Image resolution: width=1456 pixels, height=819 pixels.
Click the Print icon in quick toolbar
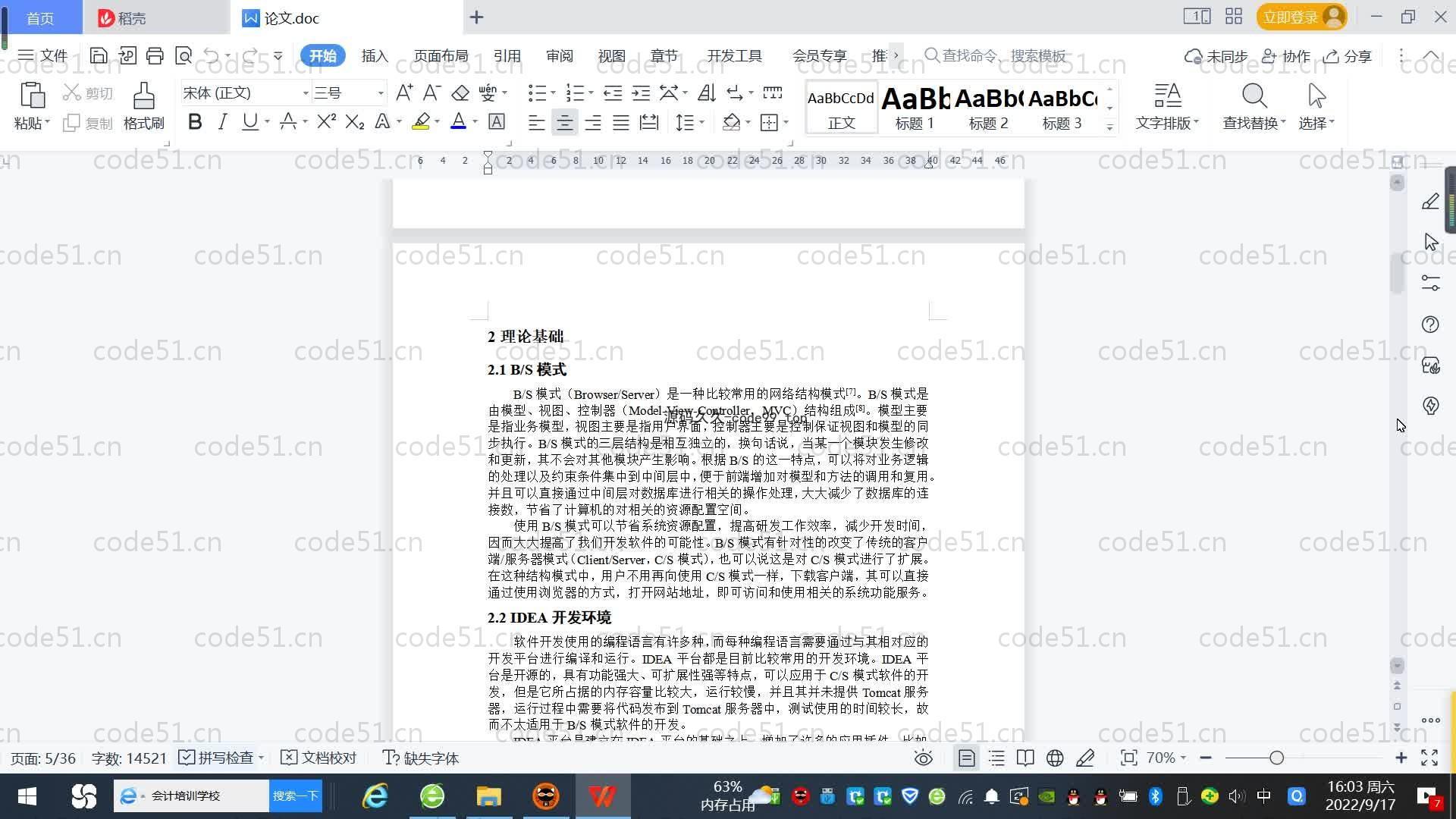click(155, 55)
